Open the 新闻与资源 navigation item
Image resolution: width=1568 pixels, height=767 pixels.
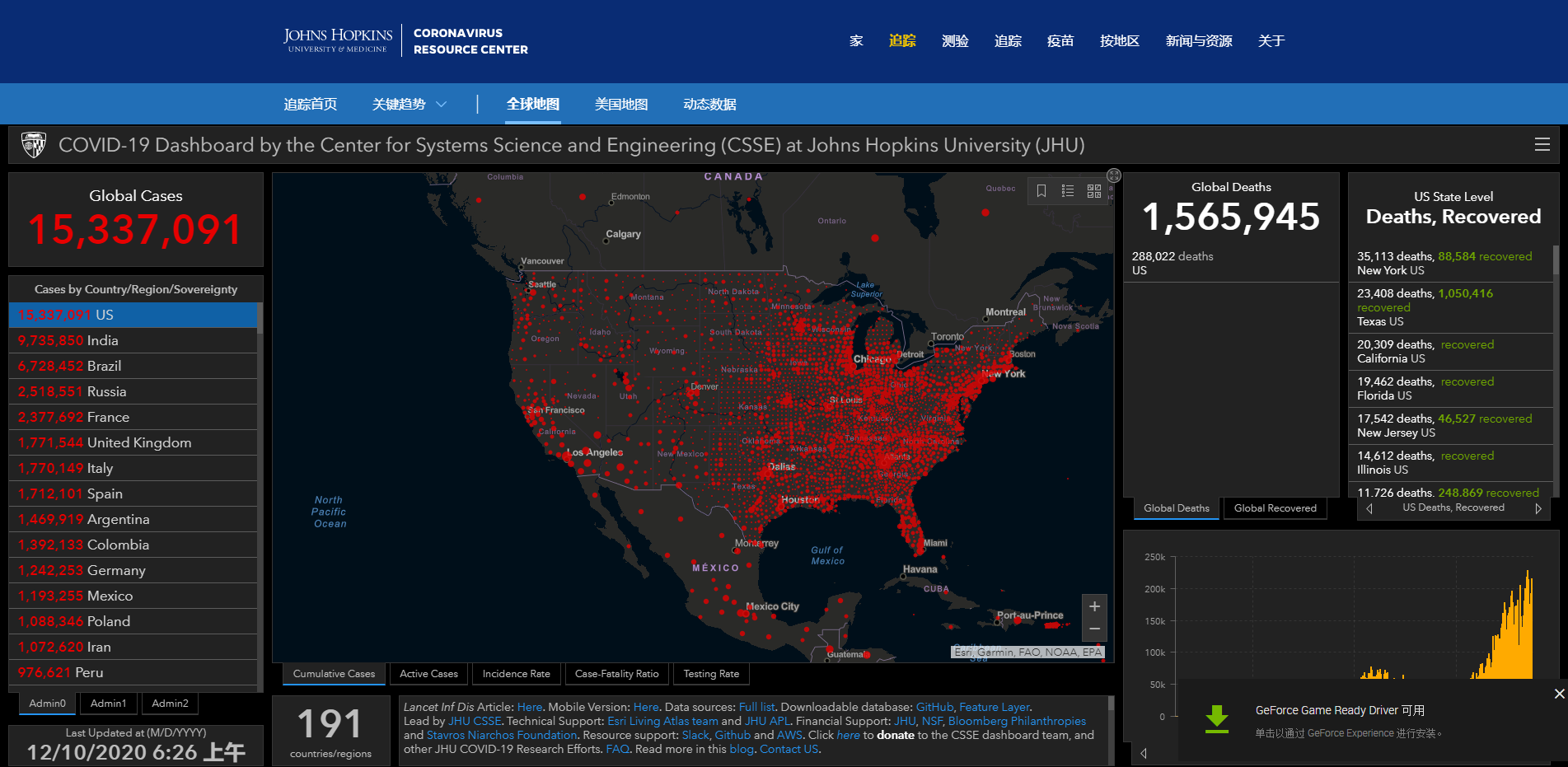(1199, 41)
